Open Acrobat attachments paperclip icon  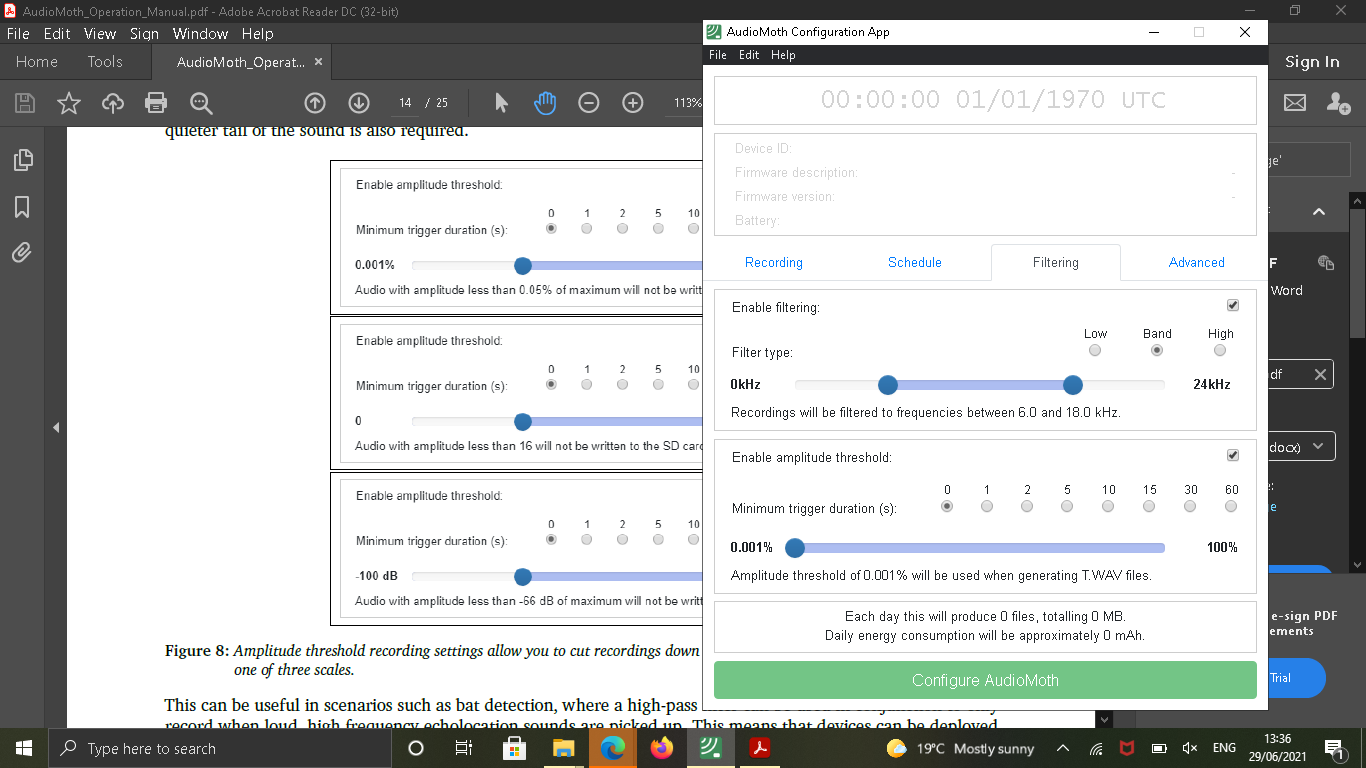coord(22,253)
